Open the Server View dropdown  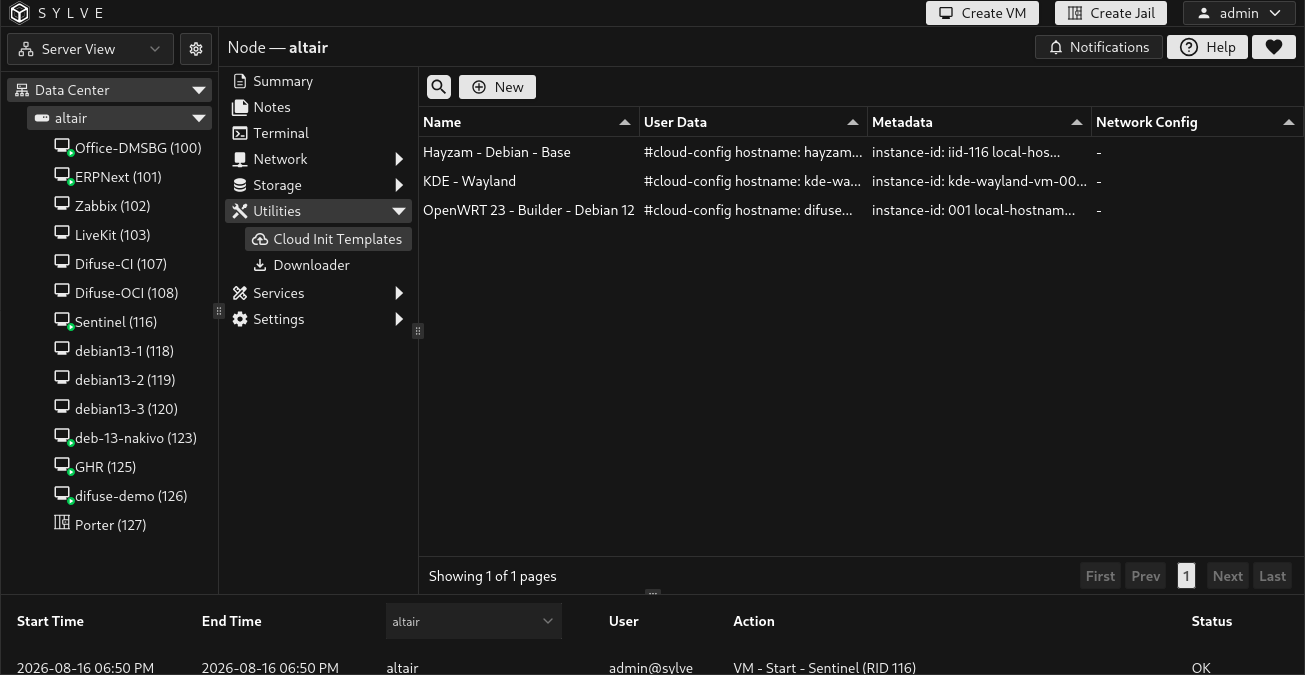tap(90, 49)
